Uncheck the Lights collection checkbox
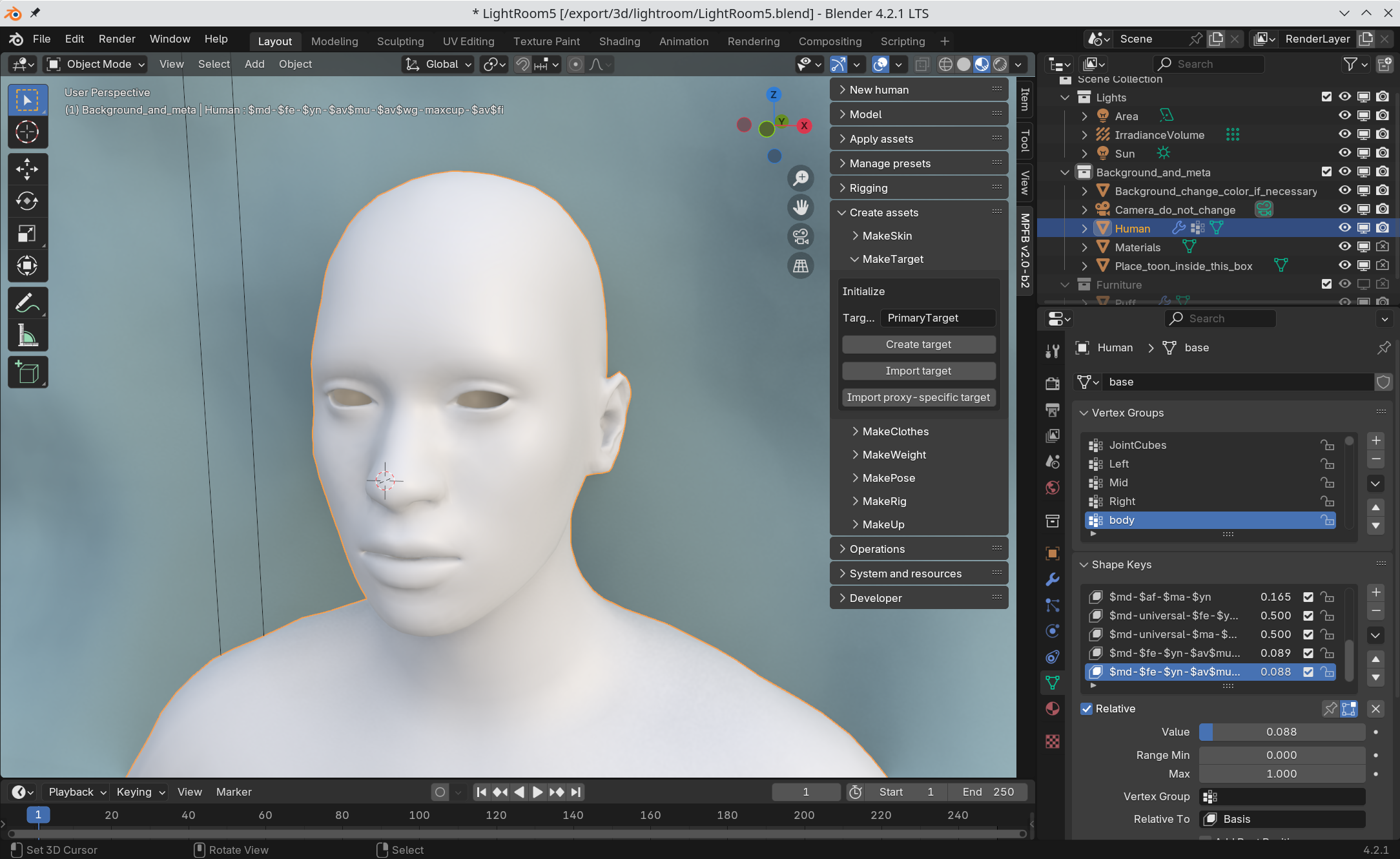 click(1326, 97)
